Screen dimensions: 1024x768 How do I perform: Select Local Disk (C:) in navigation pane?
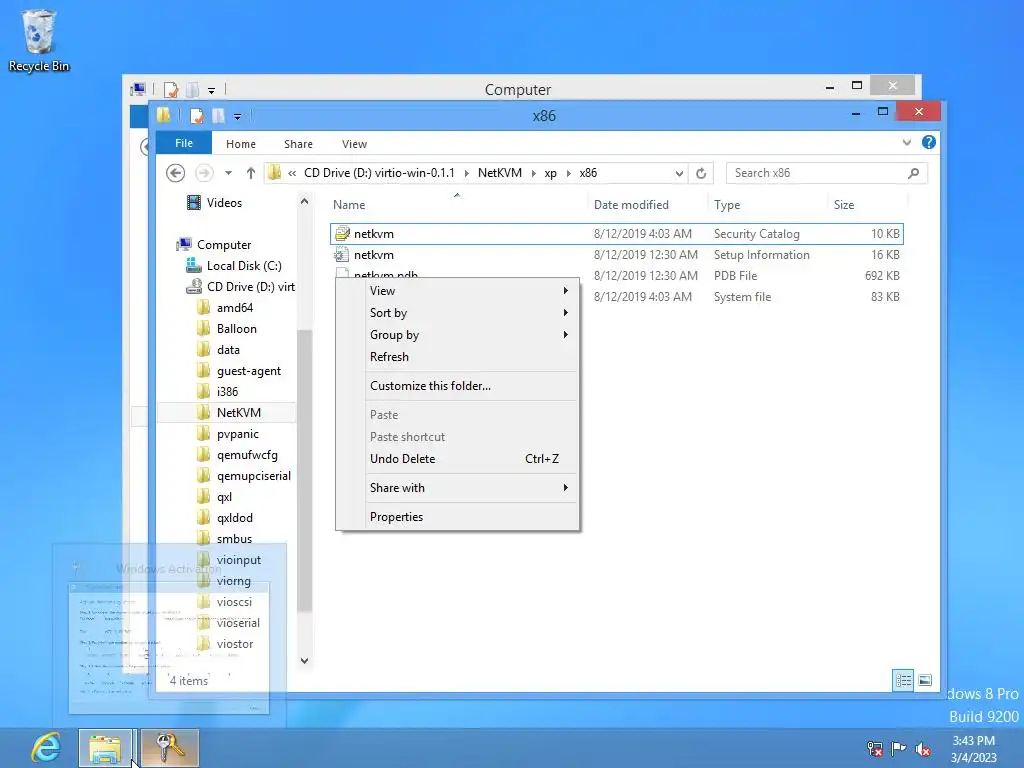coord(244,266)
